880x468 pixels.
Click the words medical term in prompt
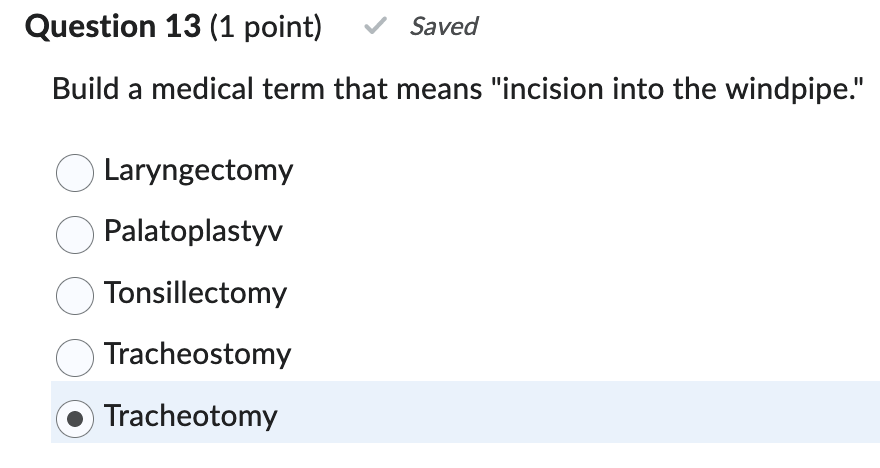(x=238, y=91)
